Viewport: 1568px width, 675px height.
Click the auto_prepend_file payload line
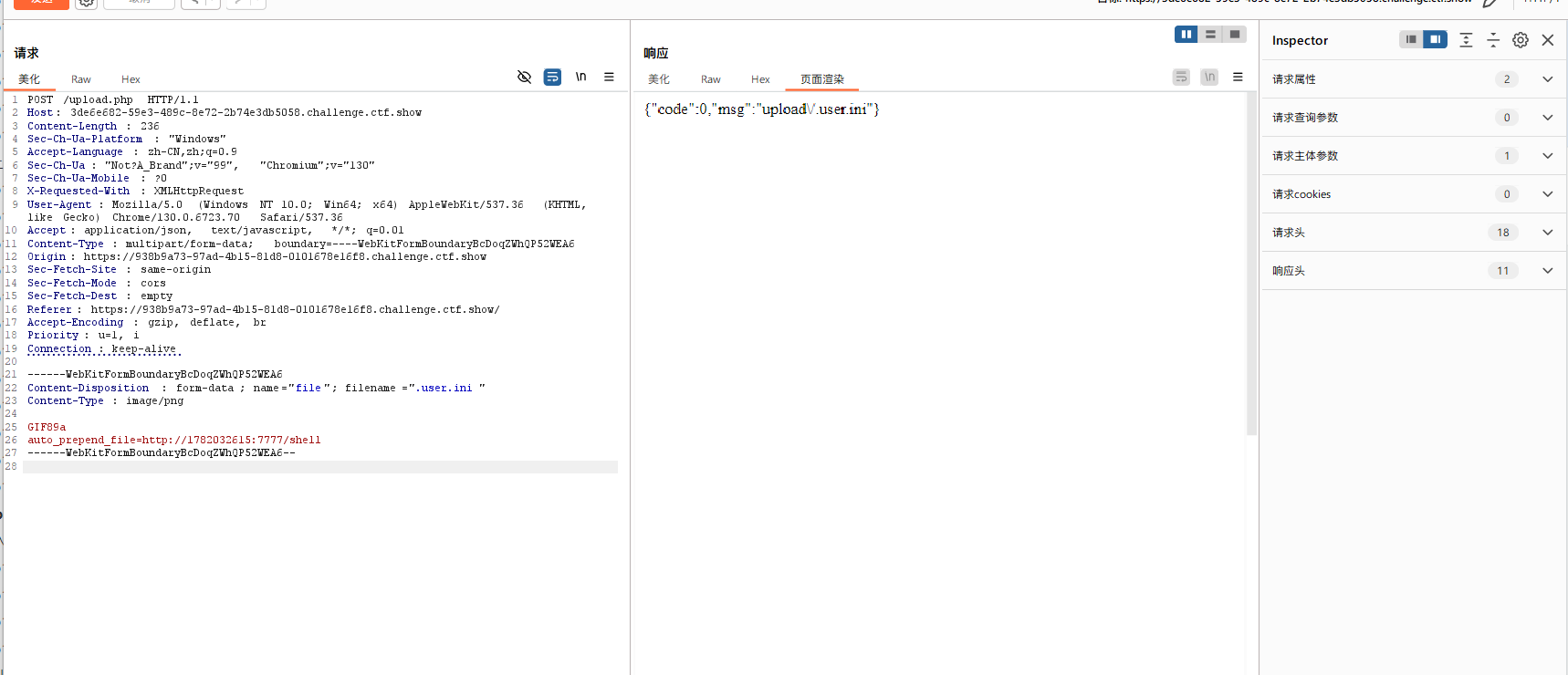(174, 440)
